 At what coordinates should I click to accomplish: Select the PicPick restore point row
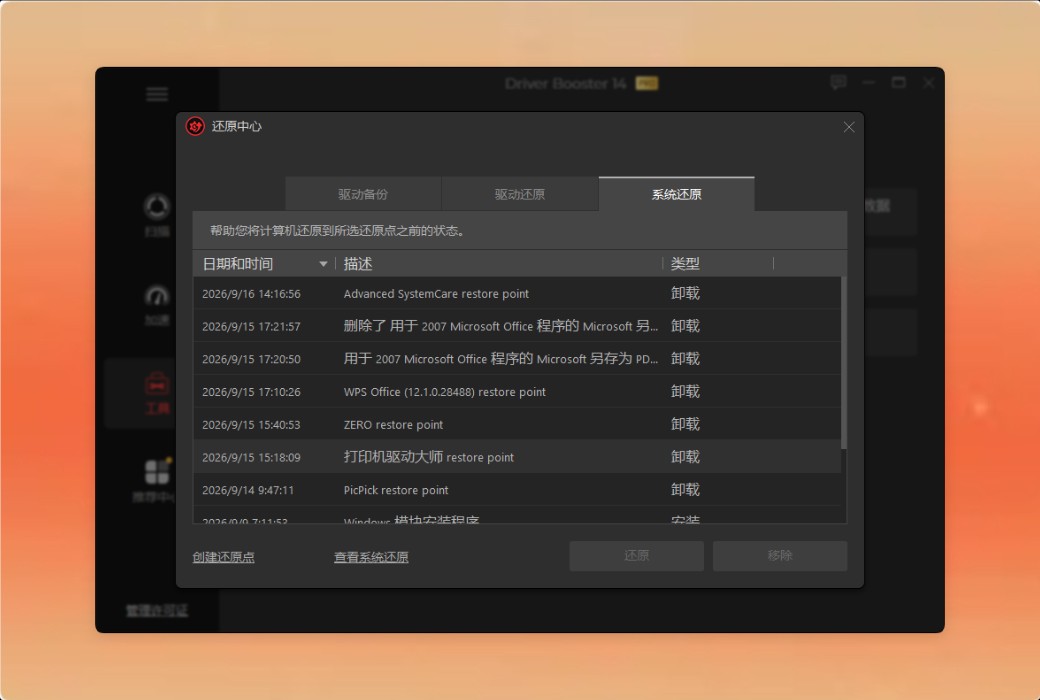pyautogui.click(x=517, y=490)
